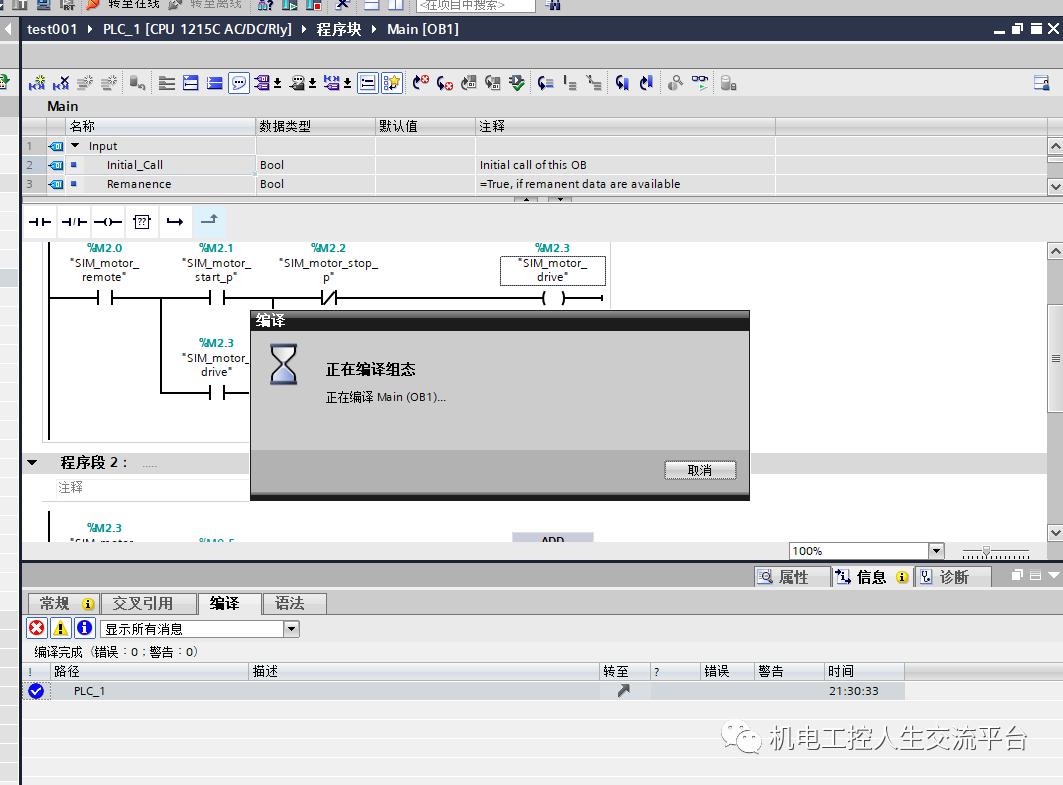Switch to the 交叉引用 tab
Viewport: 1063px width, 785px height.
[142, 603]
